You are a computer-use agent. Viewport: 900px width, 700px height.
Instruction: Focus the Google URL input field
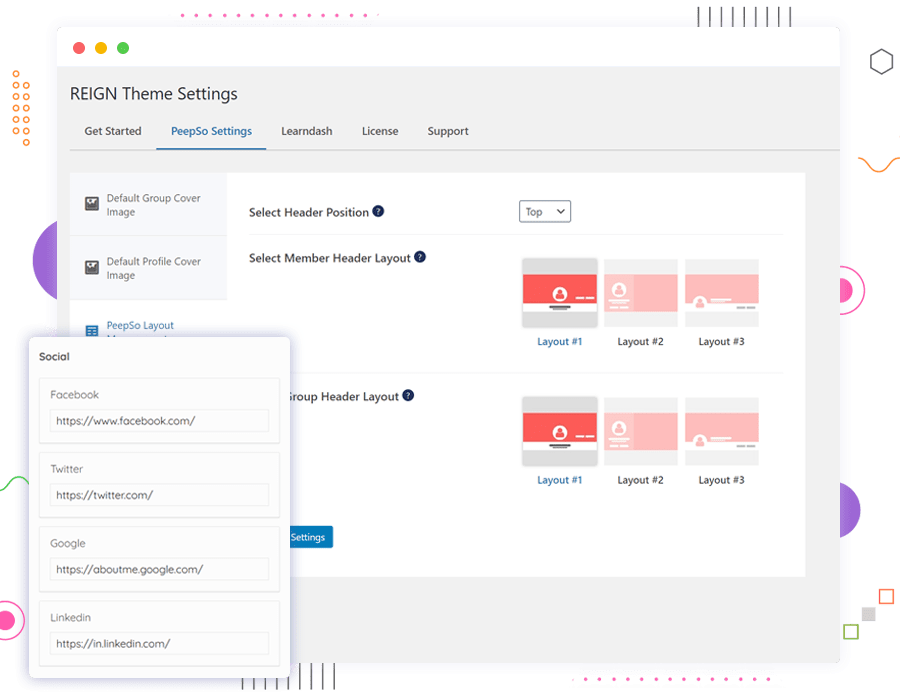tap(159, 569)
